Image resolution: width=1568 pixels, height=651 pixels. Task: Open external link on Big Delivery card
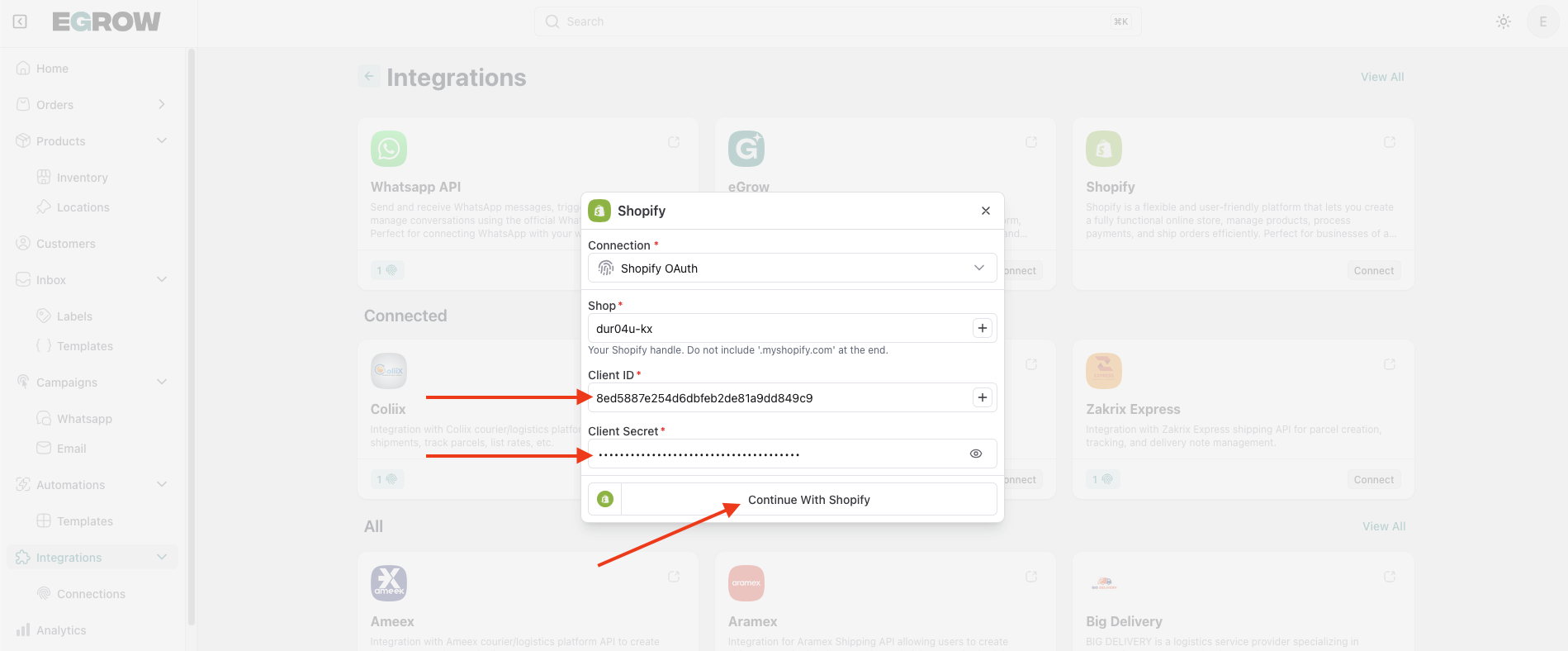point(1390,577)
